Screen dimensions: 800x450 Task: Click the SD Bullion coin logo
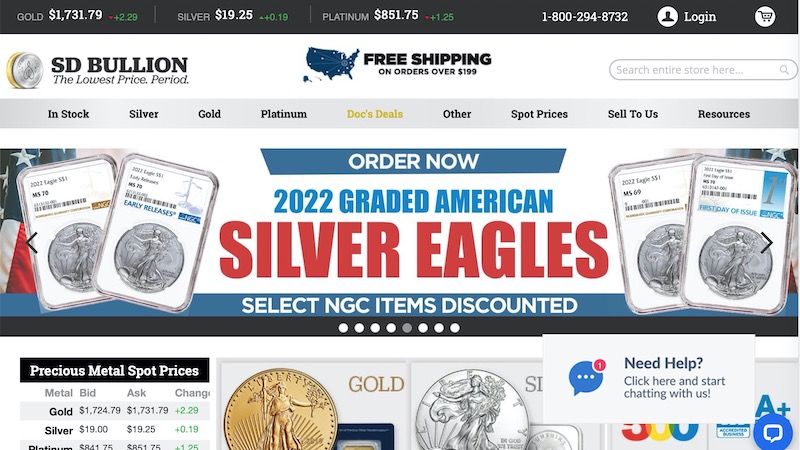24,70
